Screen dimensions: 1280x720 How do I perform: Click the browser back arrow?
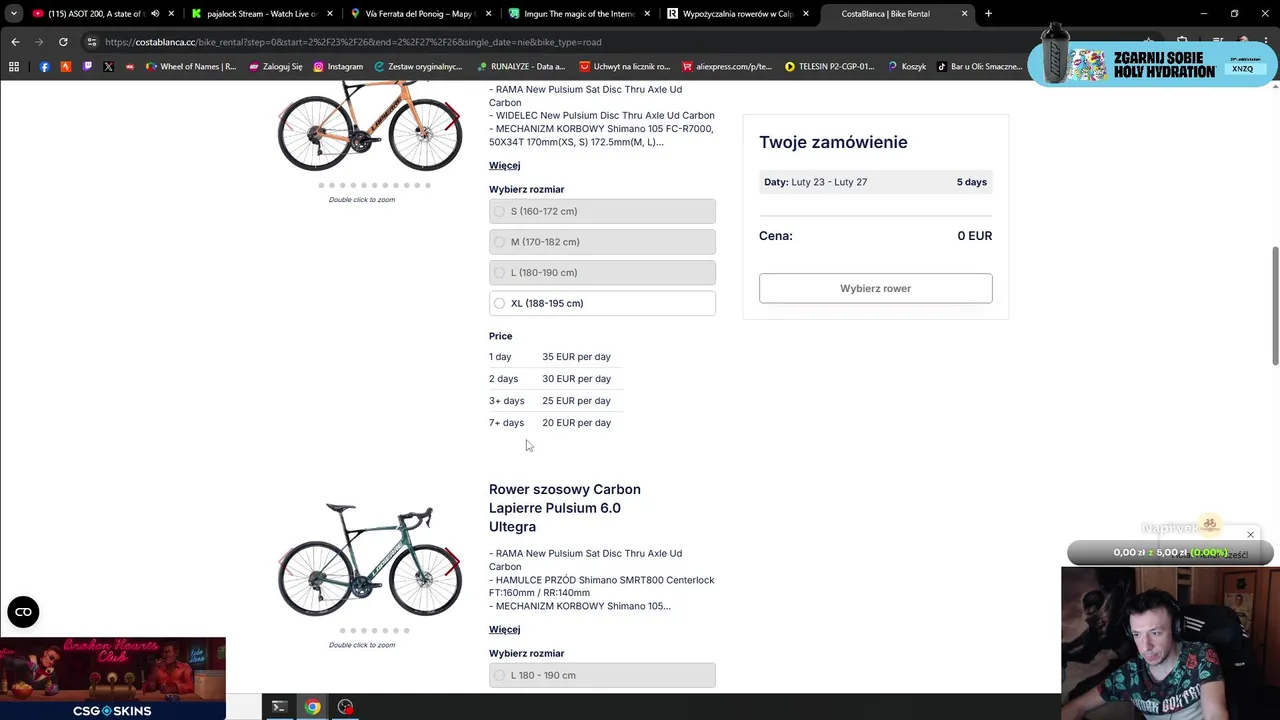(15, 42)
